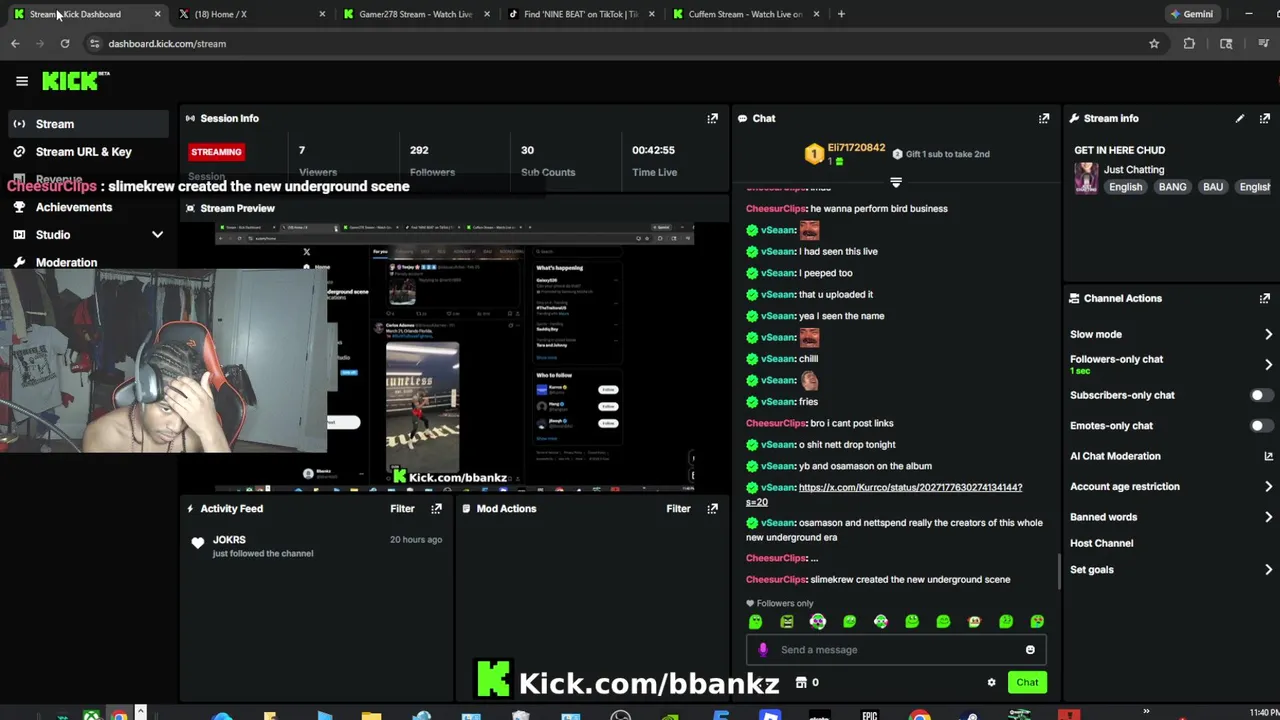Image resolution: width=1280 pixels, height=720 pixels.
Task: Expand Followers-only chat settings
Action: coord(1268,365)
